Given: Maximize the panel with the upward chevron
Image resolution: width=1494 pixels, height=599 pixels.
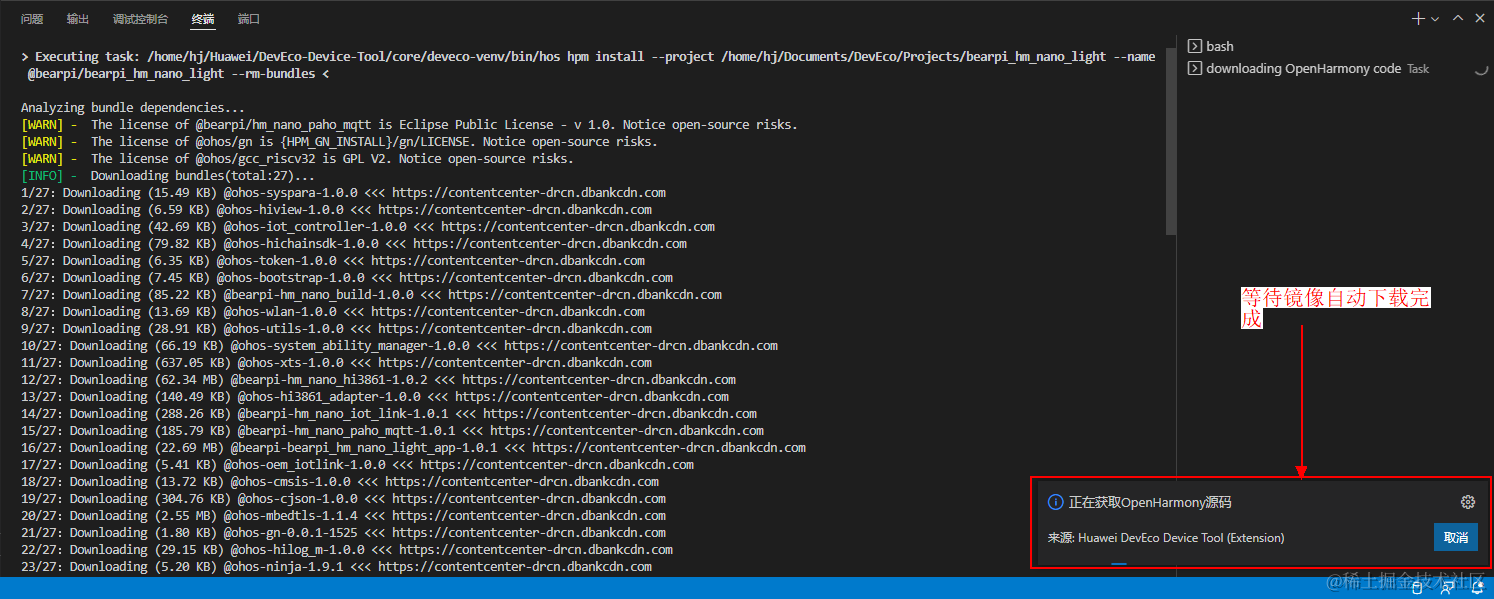Looking at the screenshot, I should 1458,19.
